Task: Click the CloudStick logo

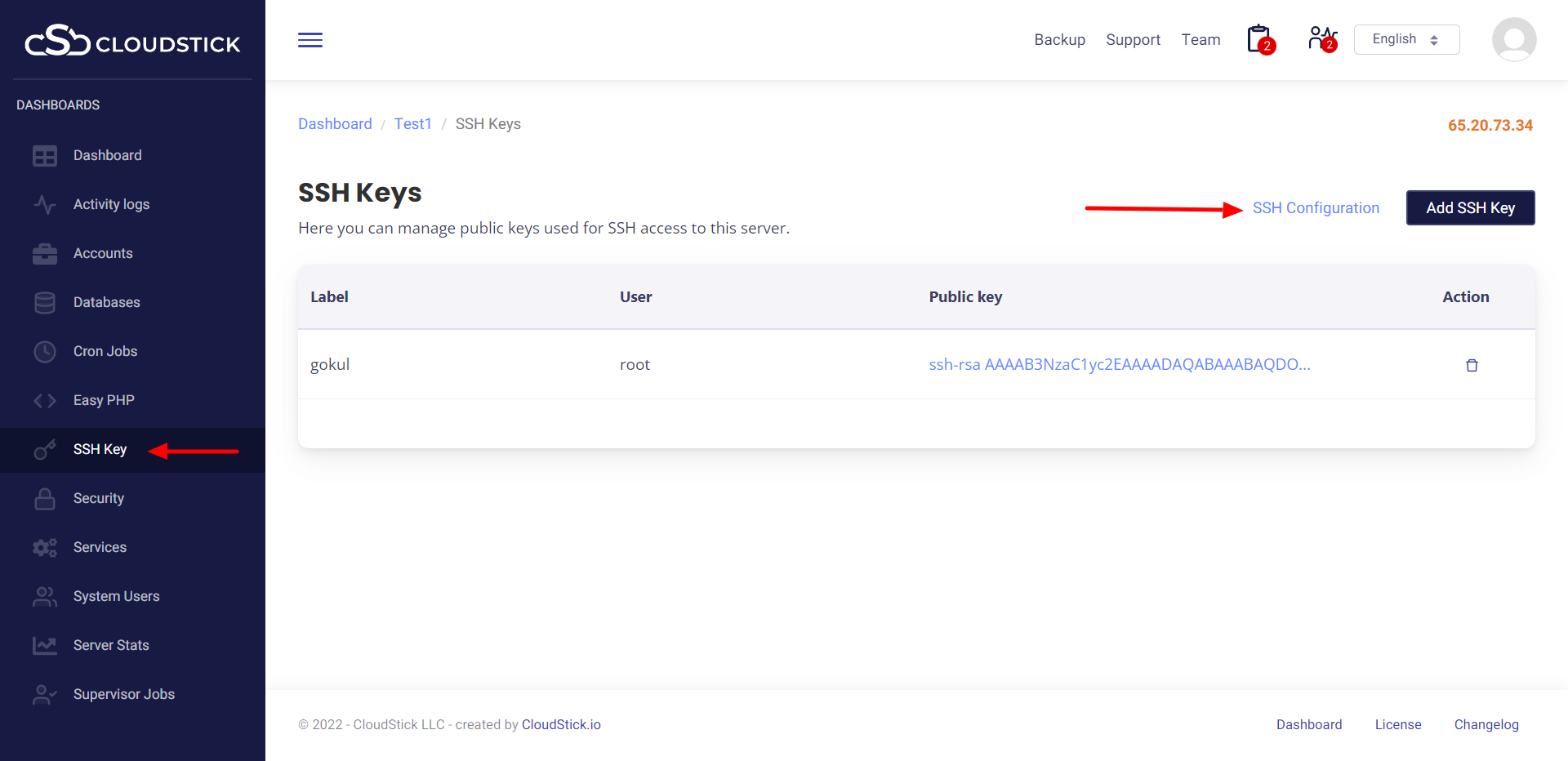Action: click(132, 41)
